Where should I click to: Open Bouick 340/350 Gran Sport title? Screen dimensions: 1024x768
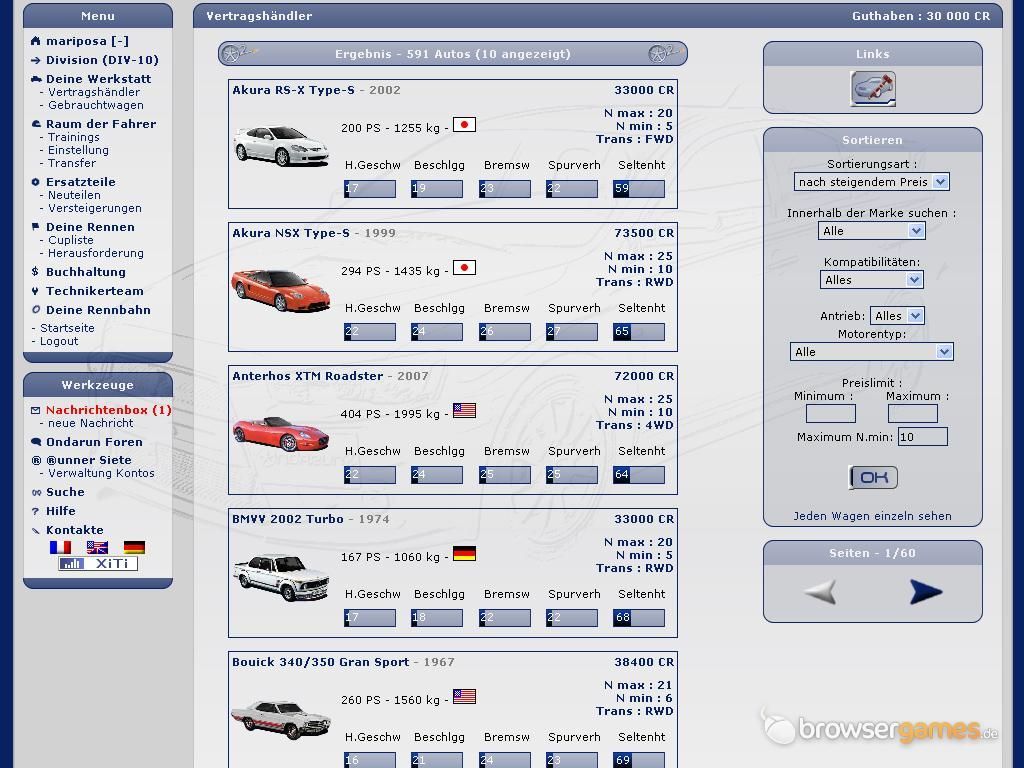(x=321, y=662)
